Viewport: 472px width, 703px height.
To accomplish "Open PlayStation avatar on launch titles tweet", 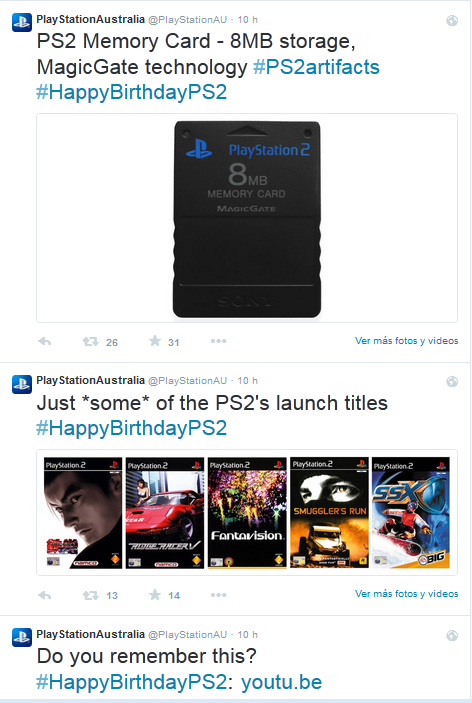I will (22, 384).
